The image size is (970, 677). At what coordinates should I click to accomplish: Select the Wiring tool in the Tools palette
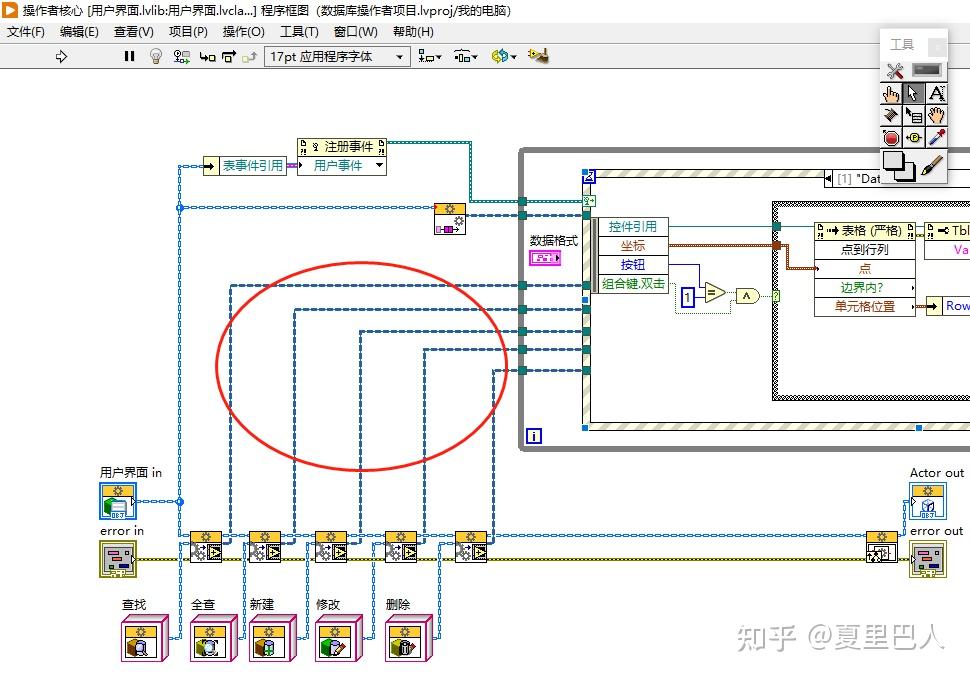(892, 115)
